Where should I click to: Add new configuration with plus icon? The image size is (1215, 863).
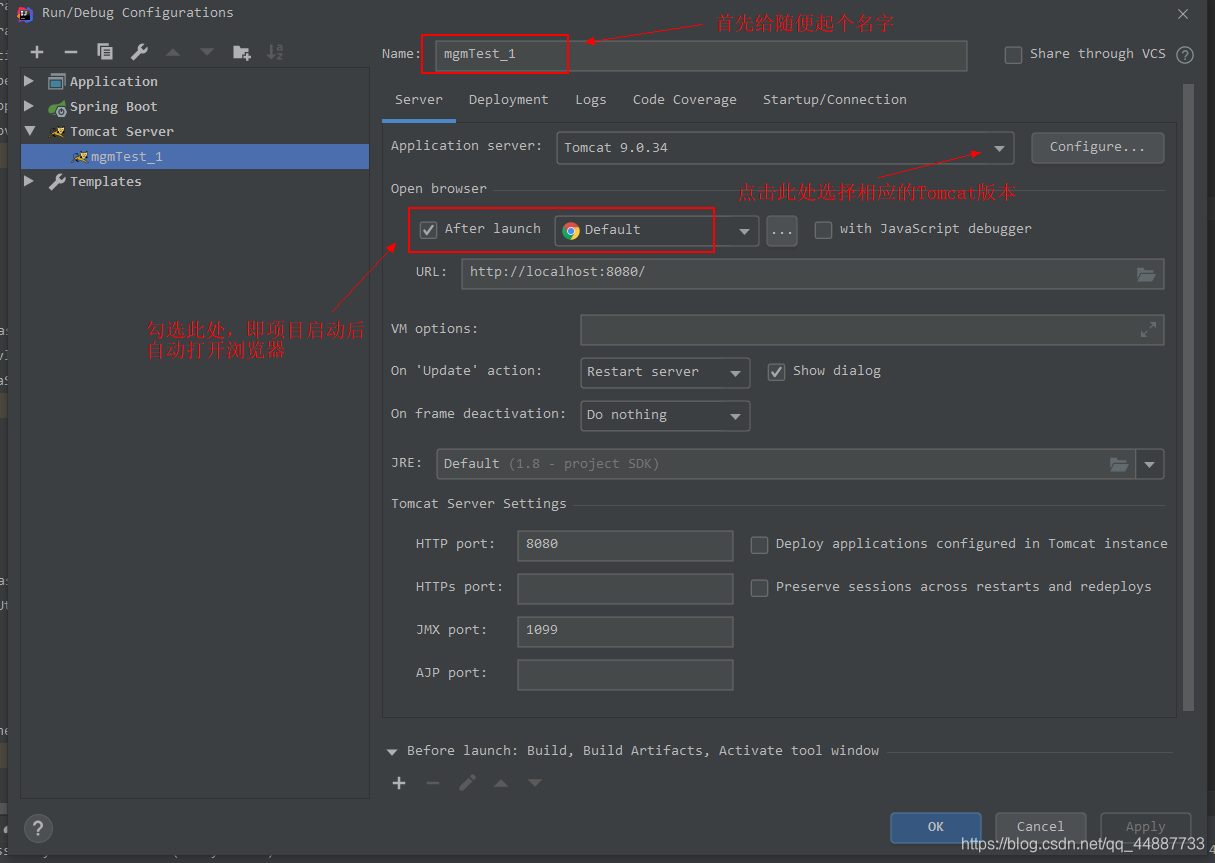37,52
